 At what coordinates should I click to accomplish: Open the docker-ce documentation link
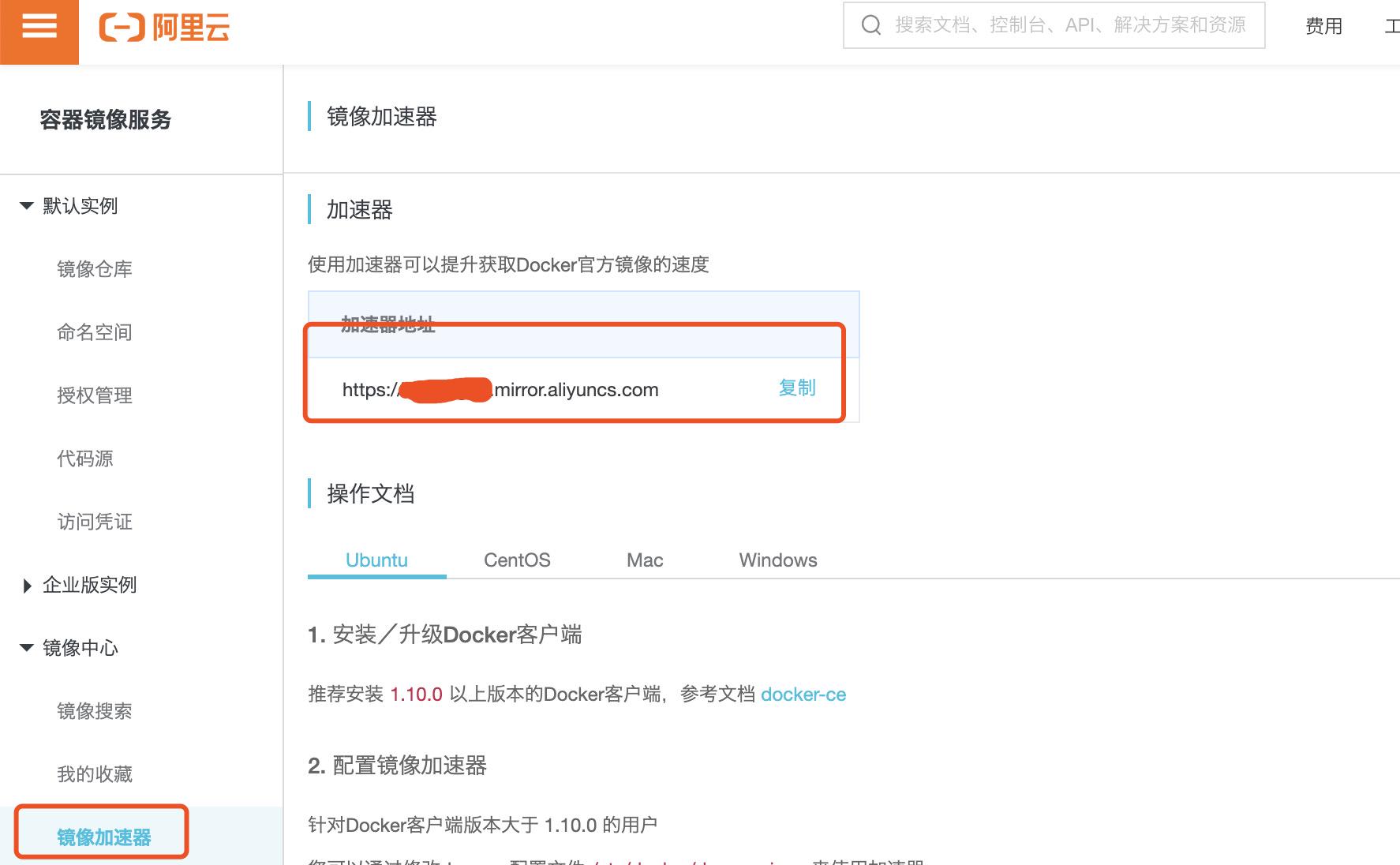pos(803,695)
